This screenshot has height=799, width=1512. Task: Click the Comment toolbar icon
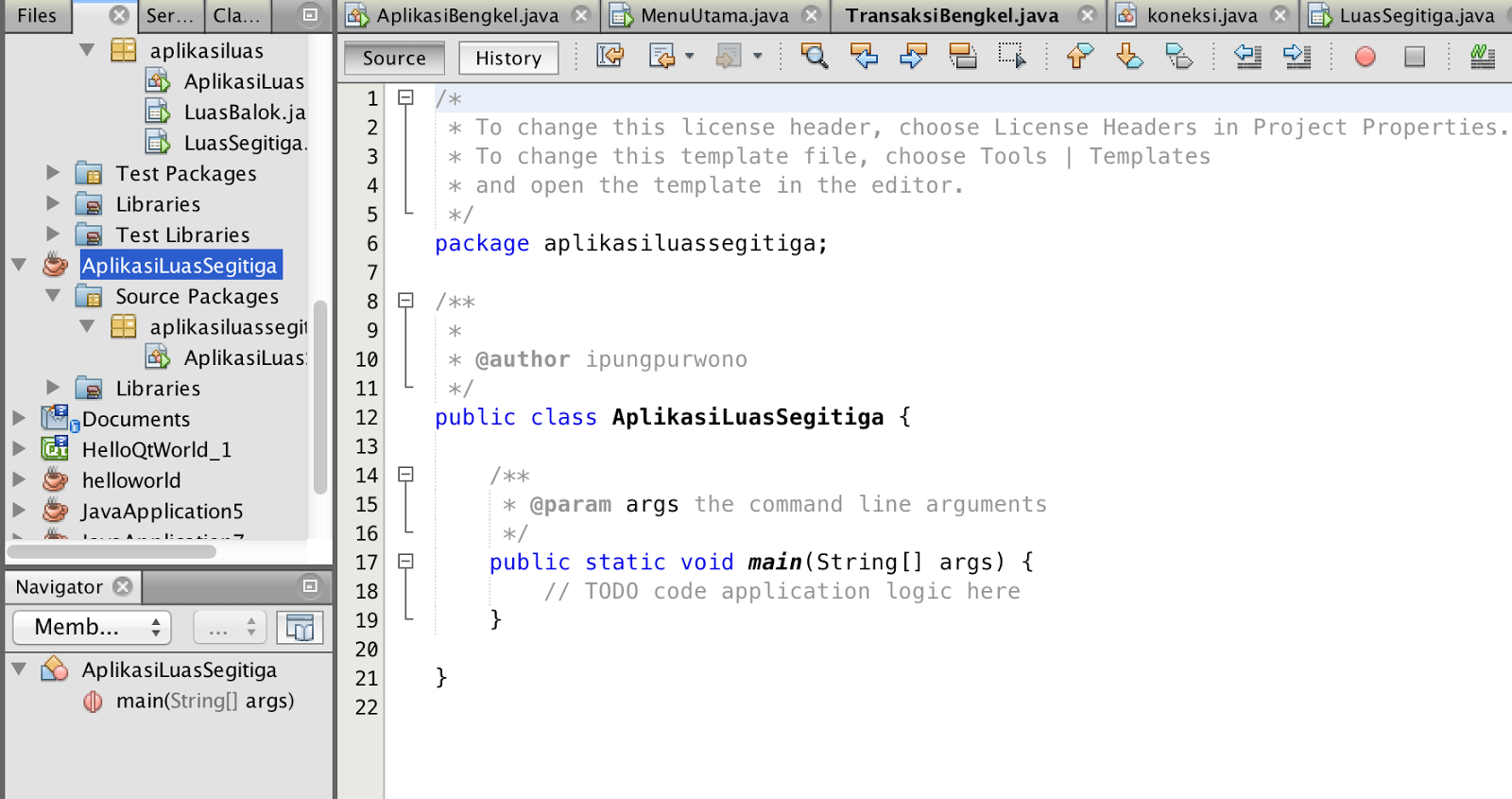click(1483, 57)
